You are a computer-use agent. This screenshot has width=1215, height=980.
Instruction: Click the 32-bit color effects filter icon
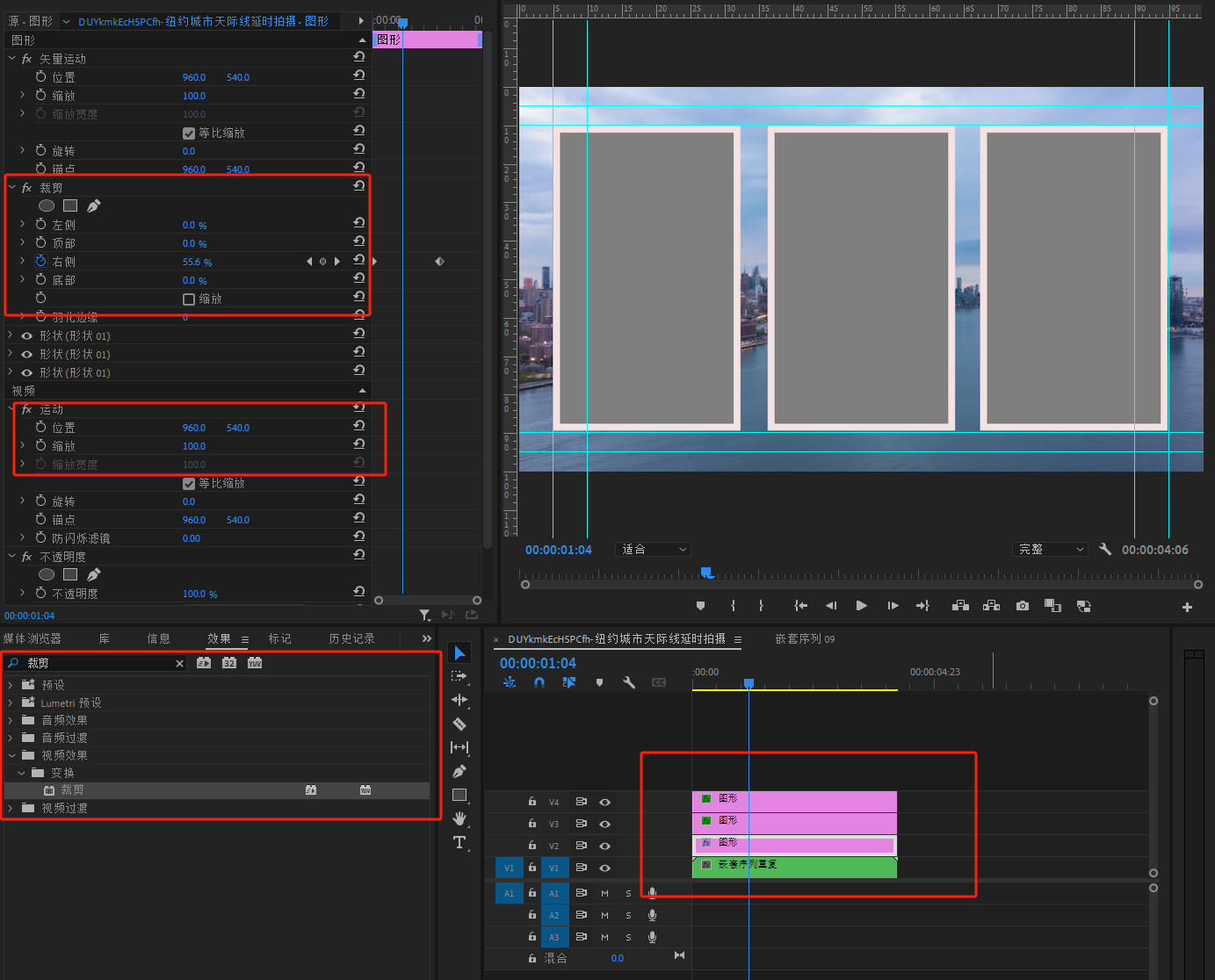coord(229,663)
